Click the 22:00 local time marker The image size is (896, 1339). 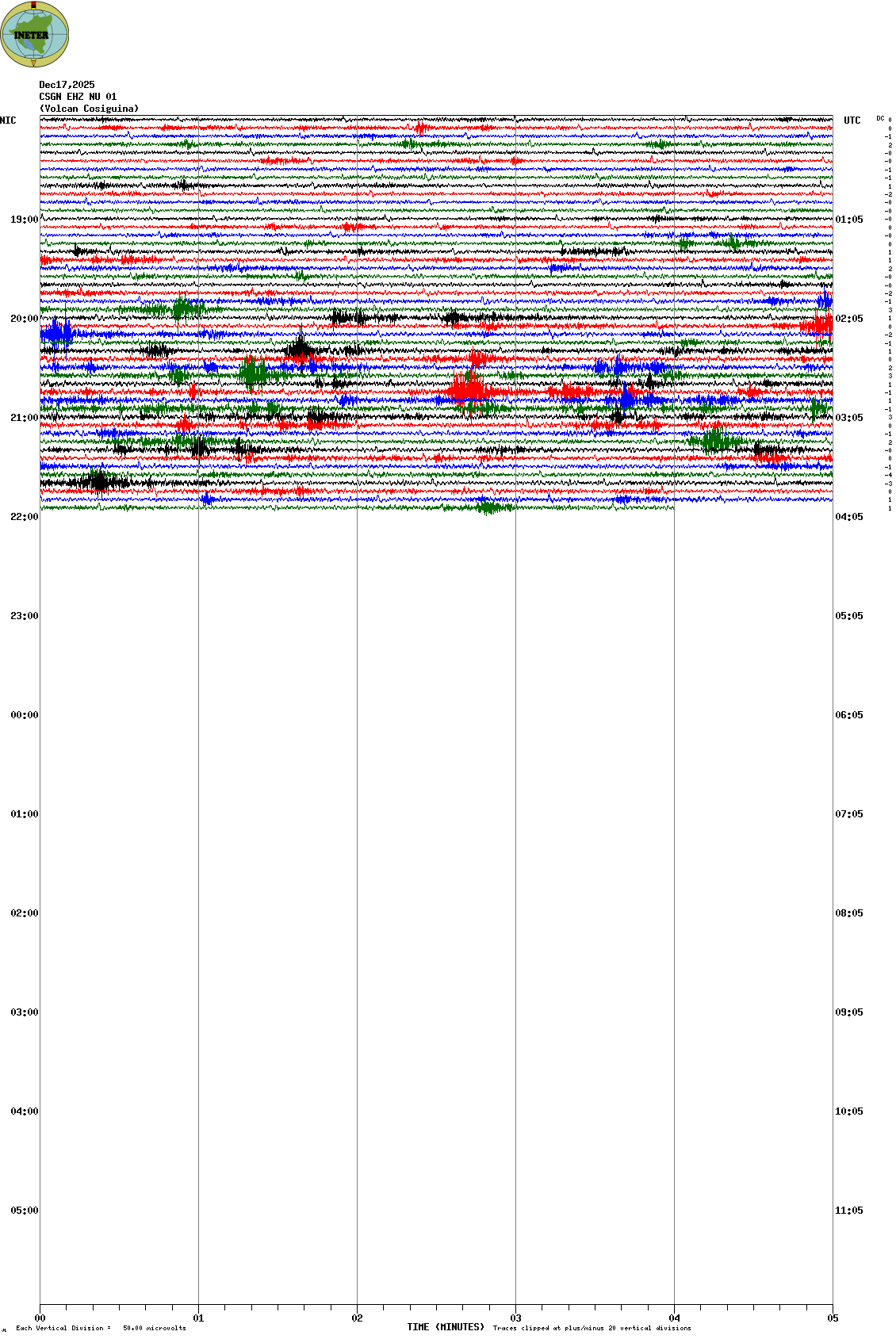tap(24, 517)
